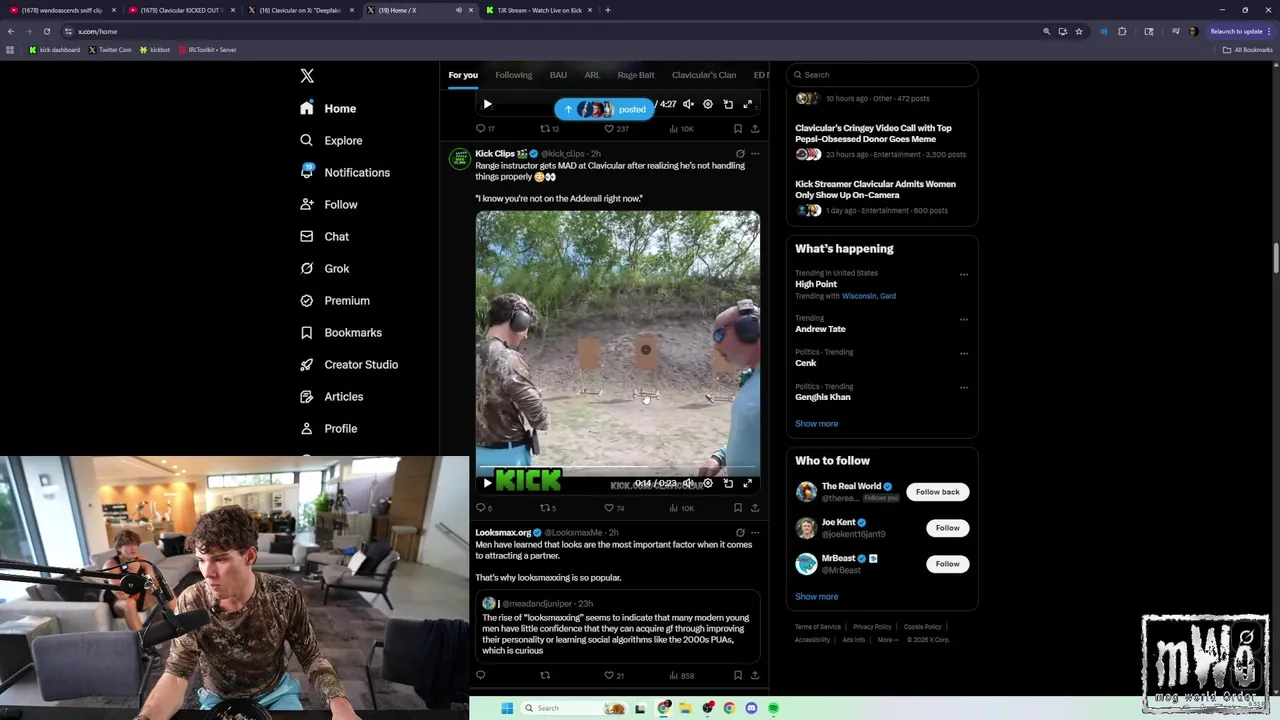Bookmark the Kick Clips post
The image size is (1280, 720).
738,508
